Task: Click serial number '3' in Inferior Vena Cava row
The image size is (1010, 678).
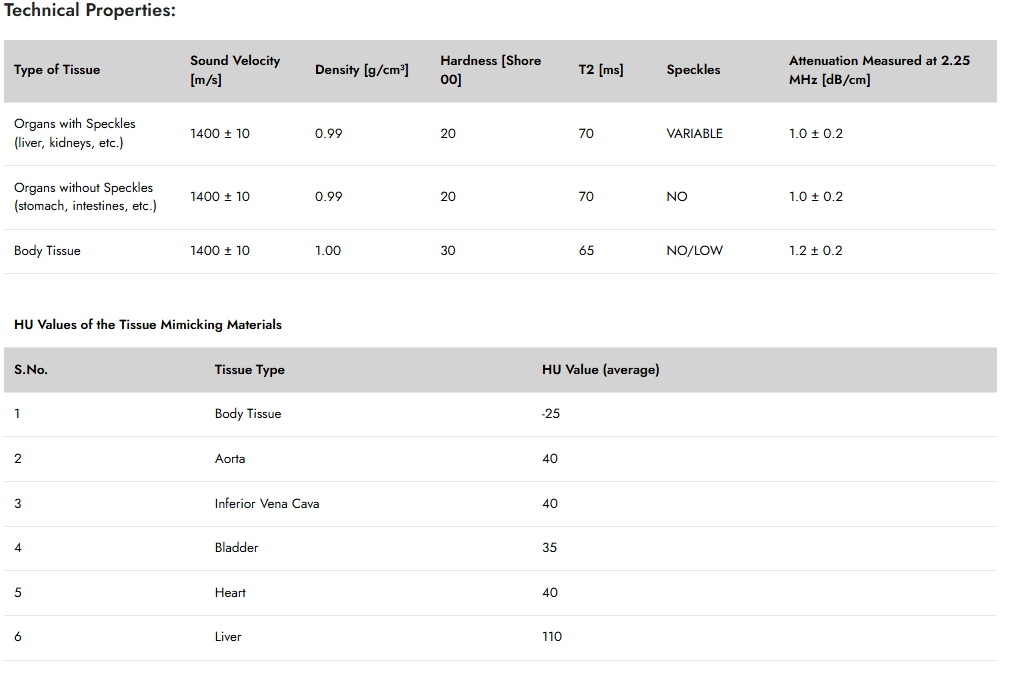Action: (x=18, y=504)
